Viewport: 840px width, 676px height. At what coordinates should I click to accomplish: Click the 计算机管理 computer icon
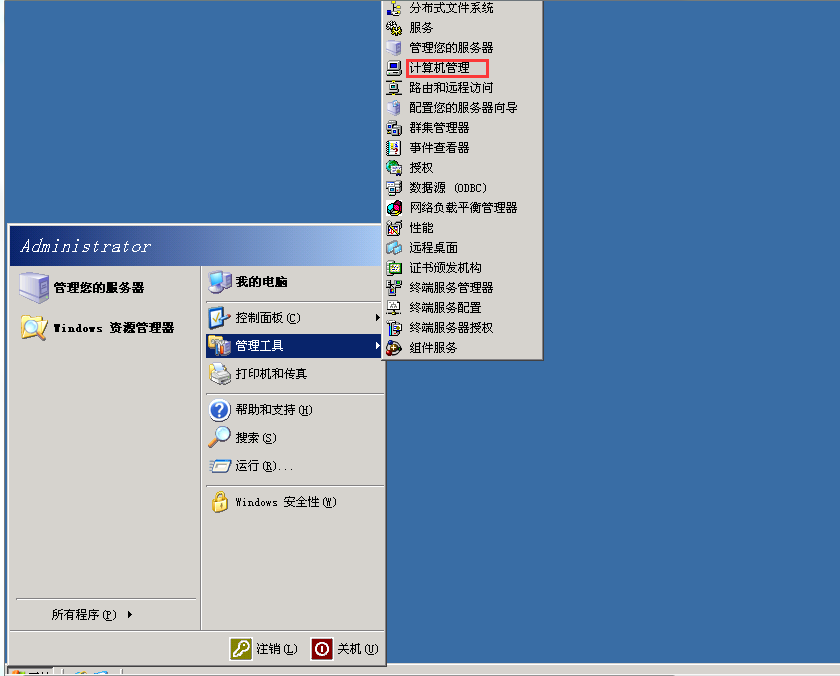pyautogui.click(x=394, y=68)
